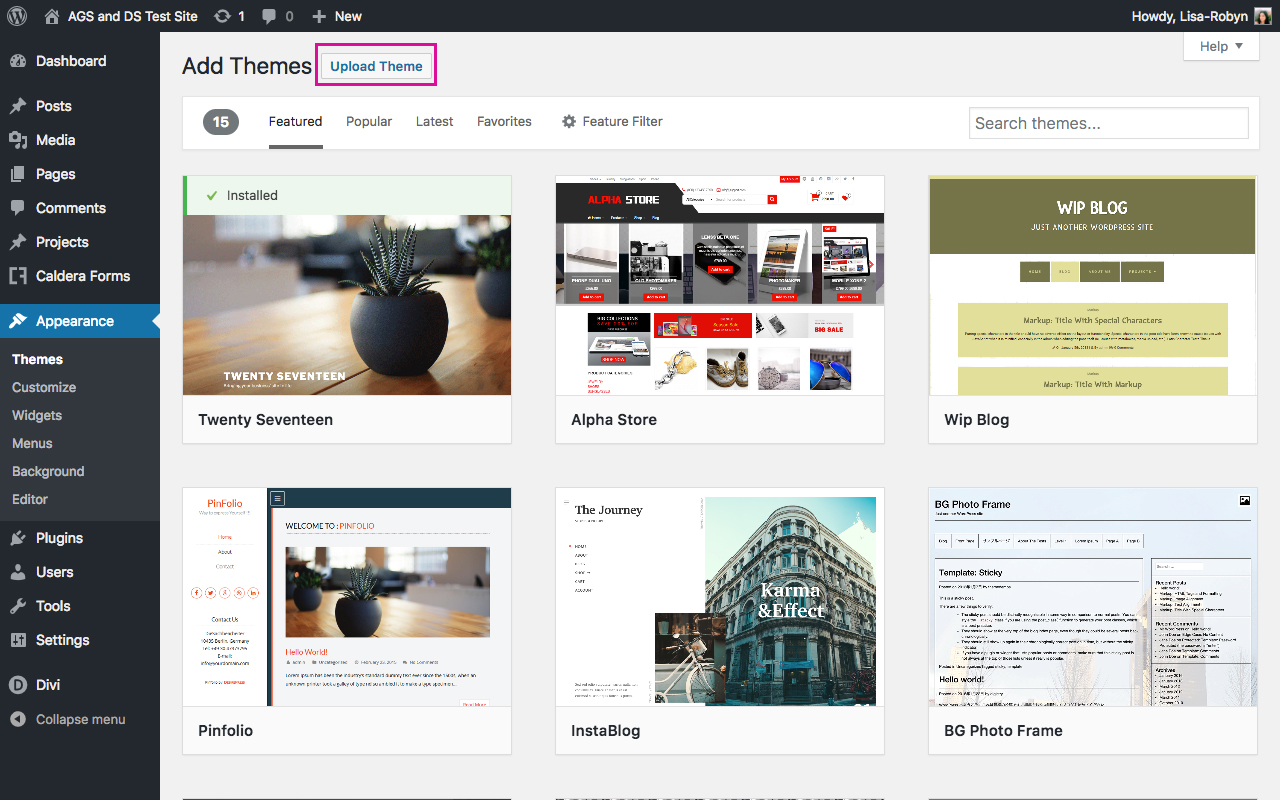Open Background under Appearance
This screenshot has width=1280, height=800.
coord(48,471)
